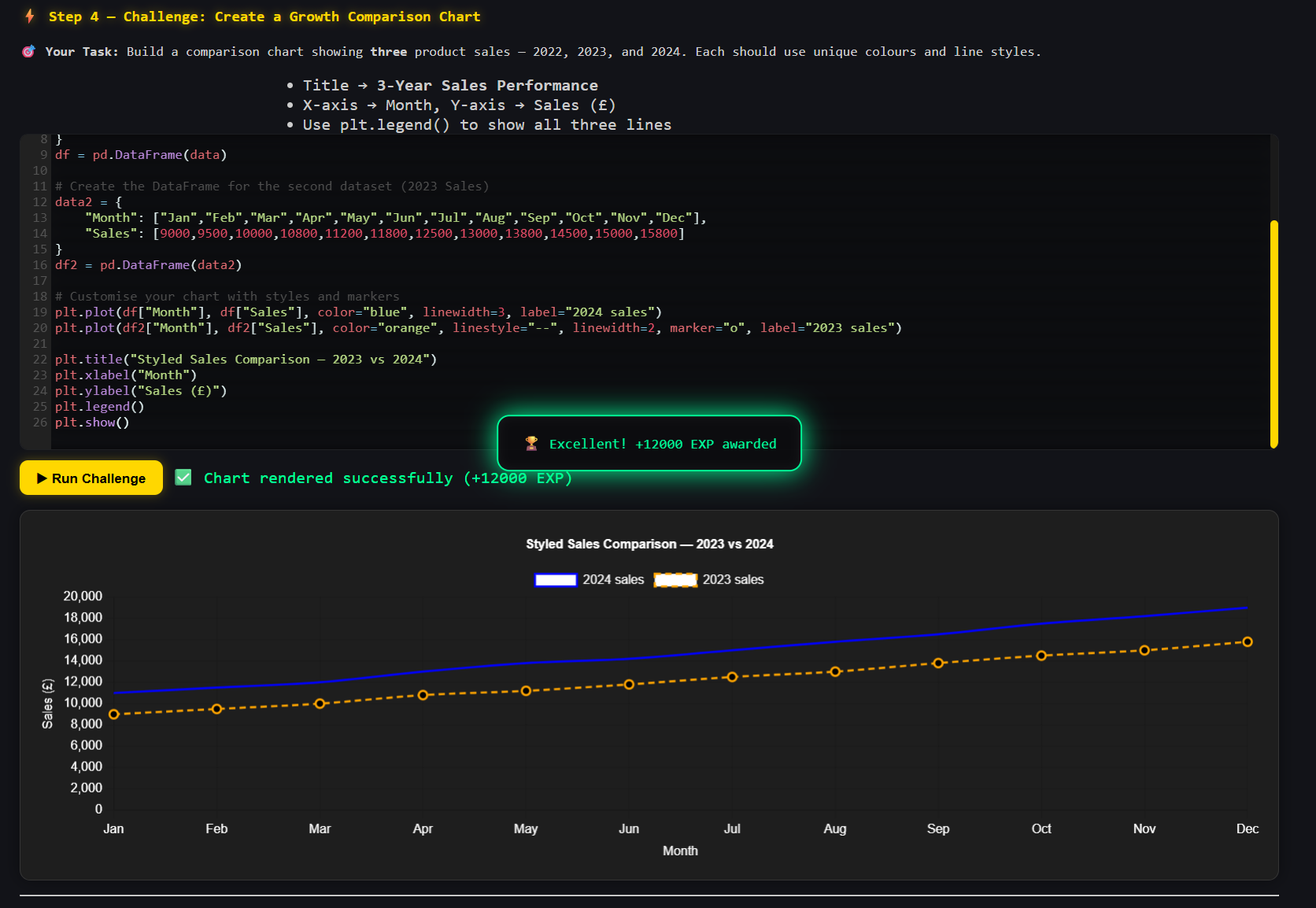Click the yellow code editor scrollbar
This screenshot has width=1316, height=908.
1273,334
